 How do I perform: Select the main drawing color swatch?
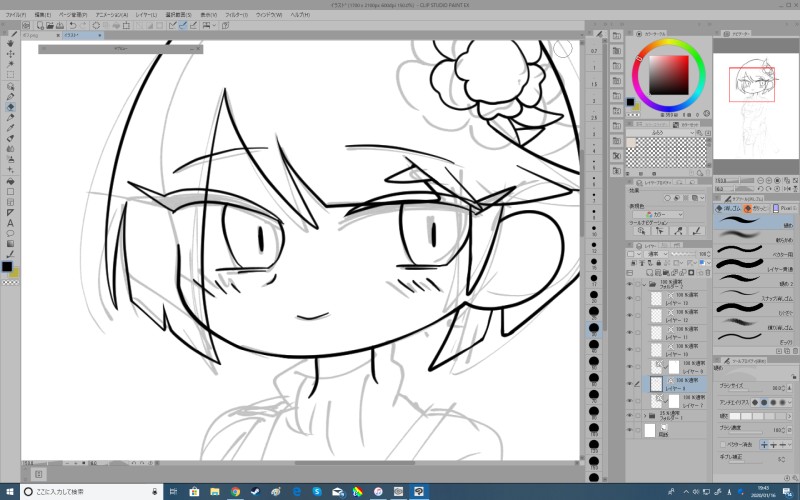click(631, 103)
